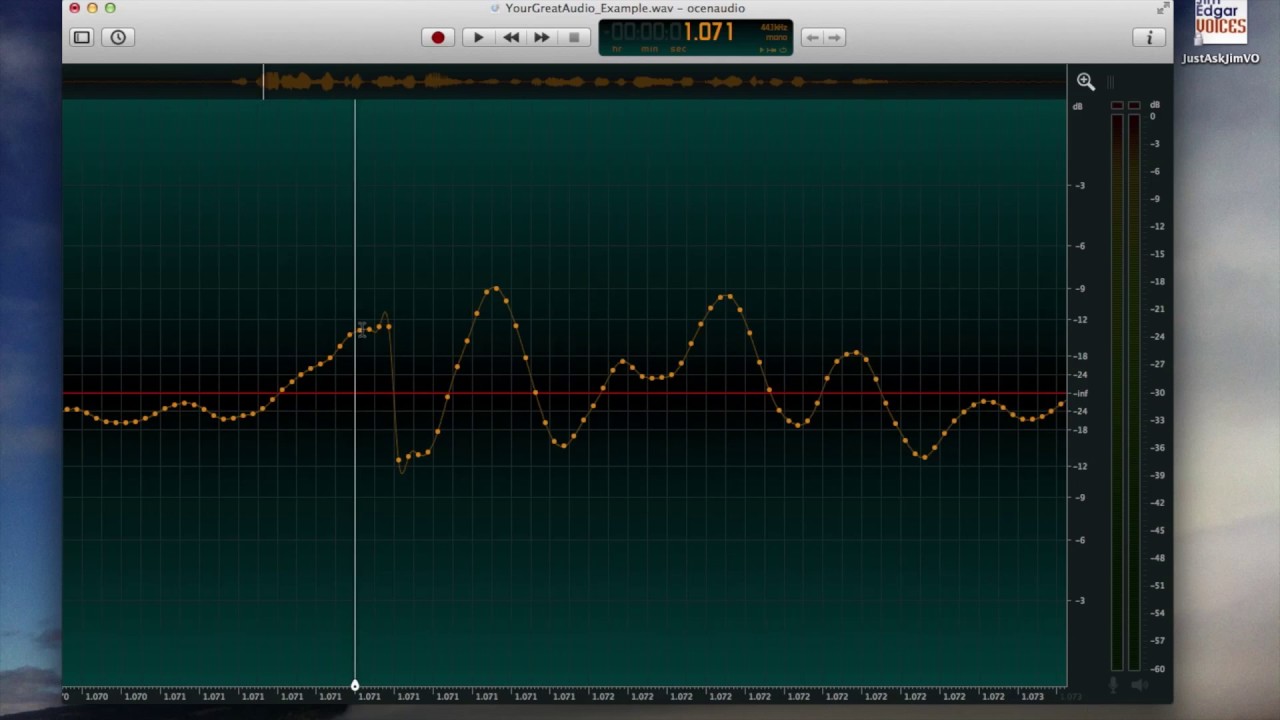This screenshot has width=1280, height=720.
Task: Click the fullscreen toggle in the window corner
Action: tap(1163, 8)
